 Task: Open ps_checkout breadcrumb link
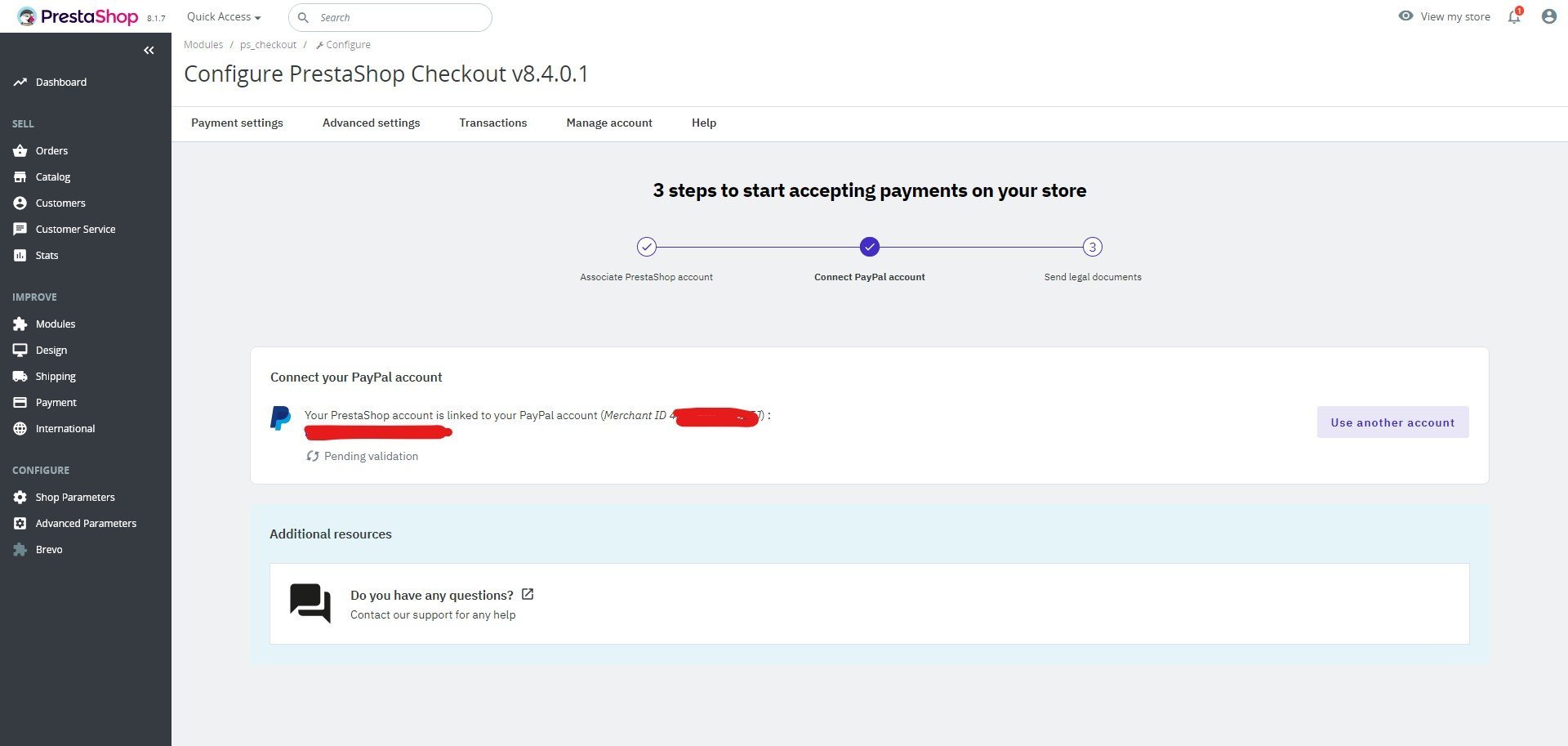pos(268,45)
